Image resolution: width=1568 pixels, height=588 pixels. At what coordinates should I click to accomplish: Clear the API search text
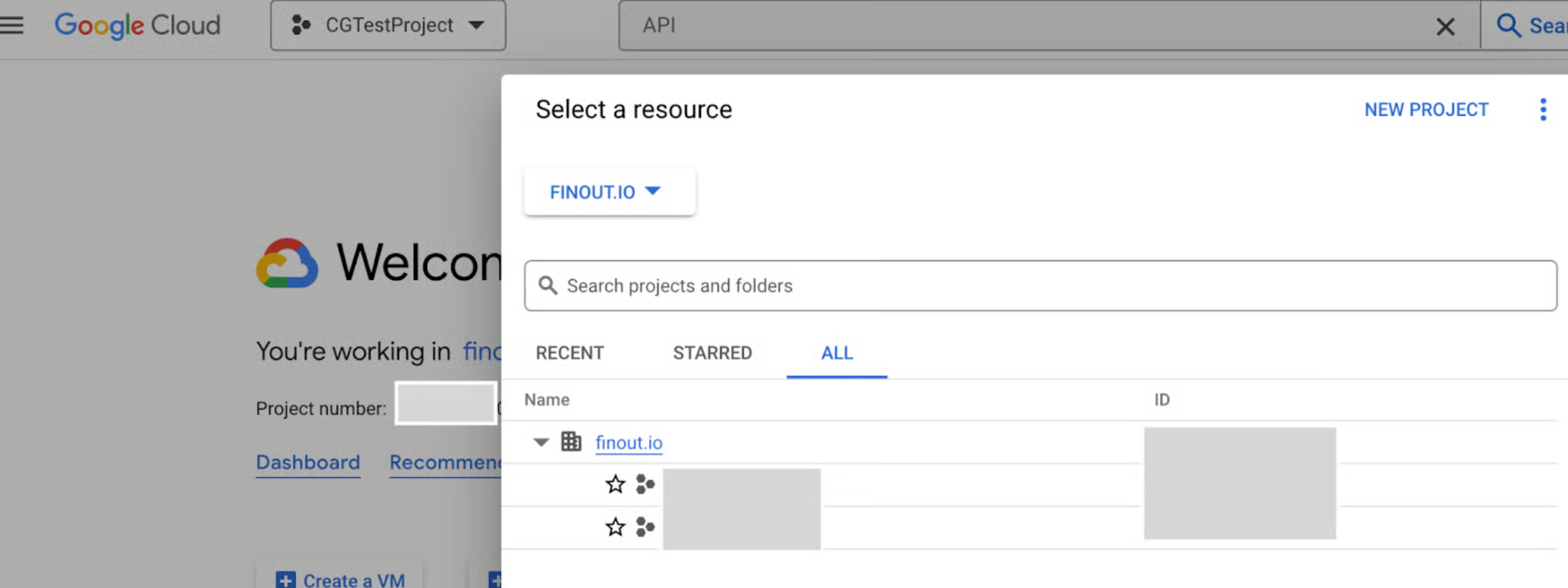[x=1445, y=27]
